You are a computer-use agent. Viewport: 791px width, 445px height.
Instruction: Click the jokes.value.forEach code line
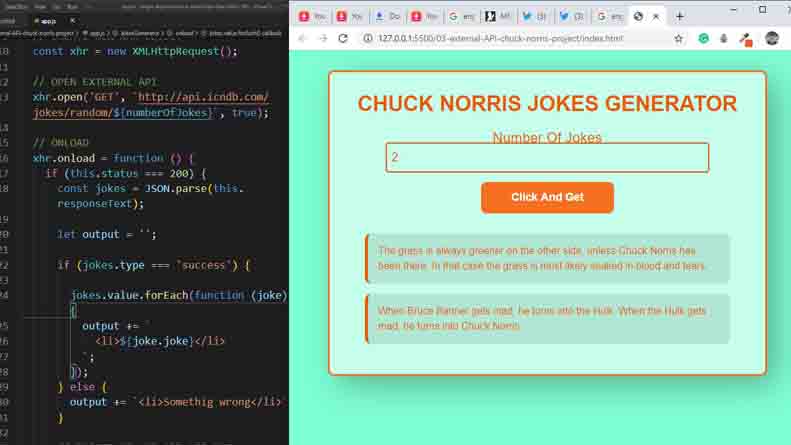(179, 296)
